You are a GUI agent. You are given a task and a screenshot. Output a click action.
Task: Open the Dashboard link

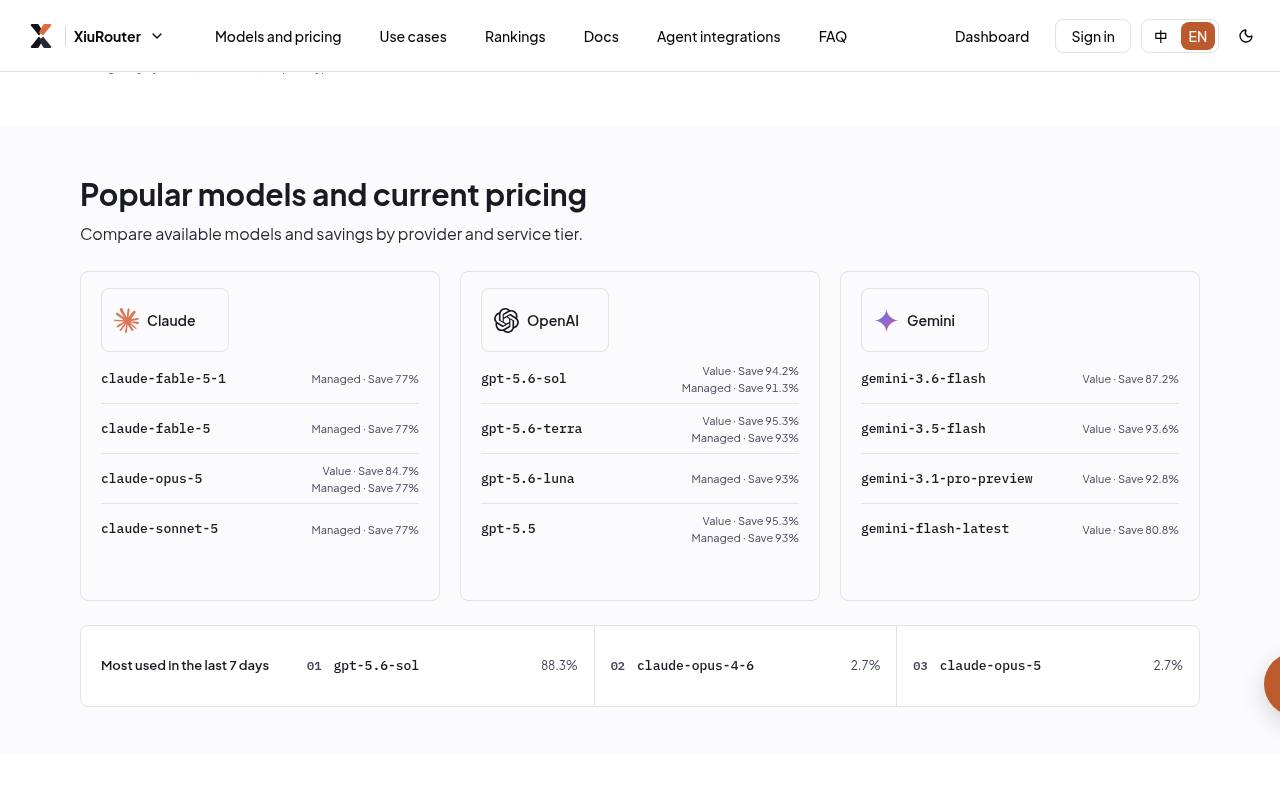(992, 36)
